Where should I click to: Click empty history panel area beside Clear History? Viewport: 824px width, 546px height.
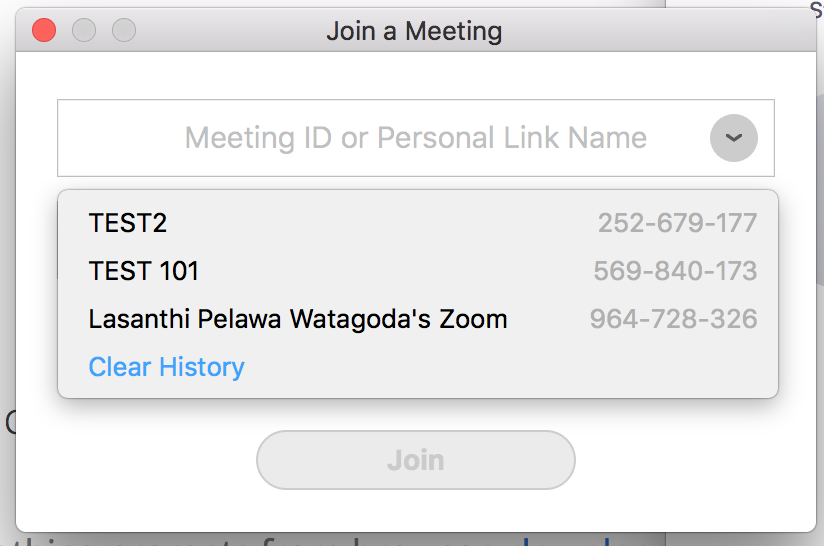(510, 367)
